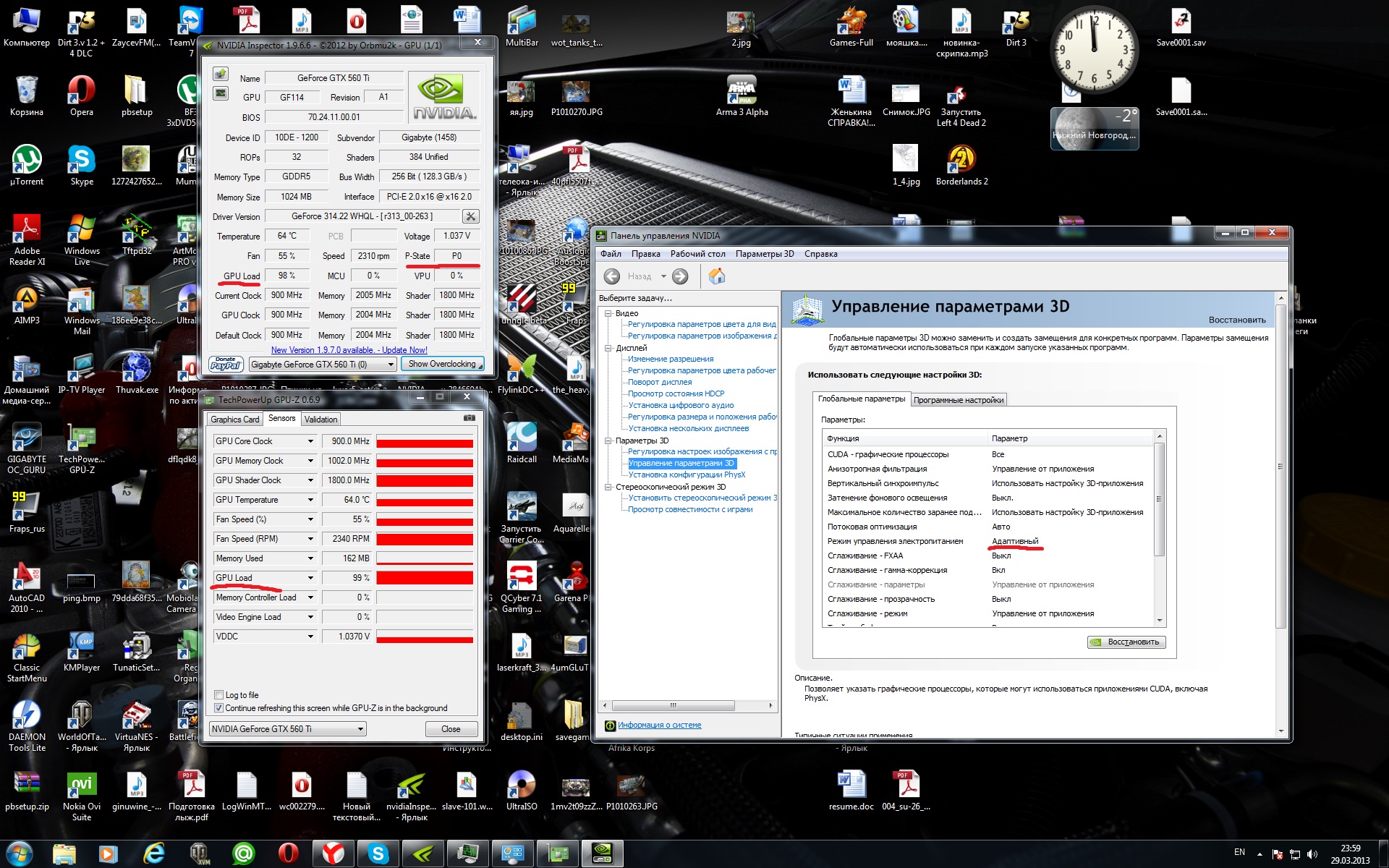Click the home icon in NVIDIA panel toolbar
This screenshot has height=868, width=1389.
point(716,276)
